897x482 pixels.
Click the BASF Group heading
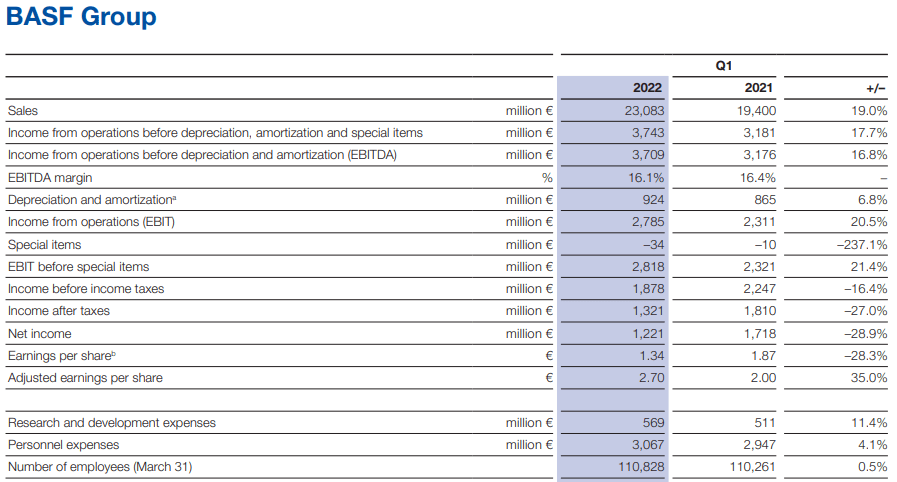click(81, 17)
